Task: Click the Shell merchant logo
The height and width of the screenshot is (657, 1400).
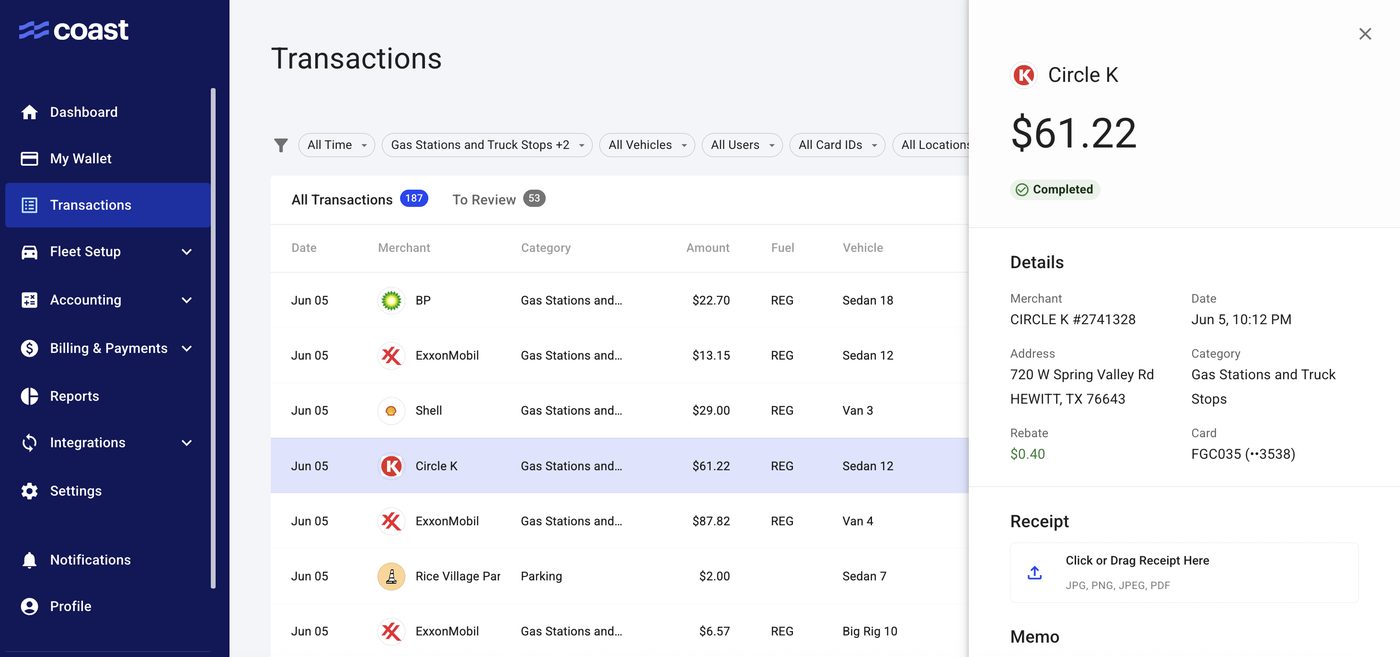Action: [392, 411]
